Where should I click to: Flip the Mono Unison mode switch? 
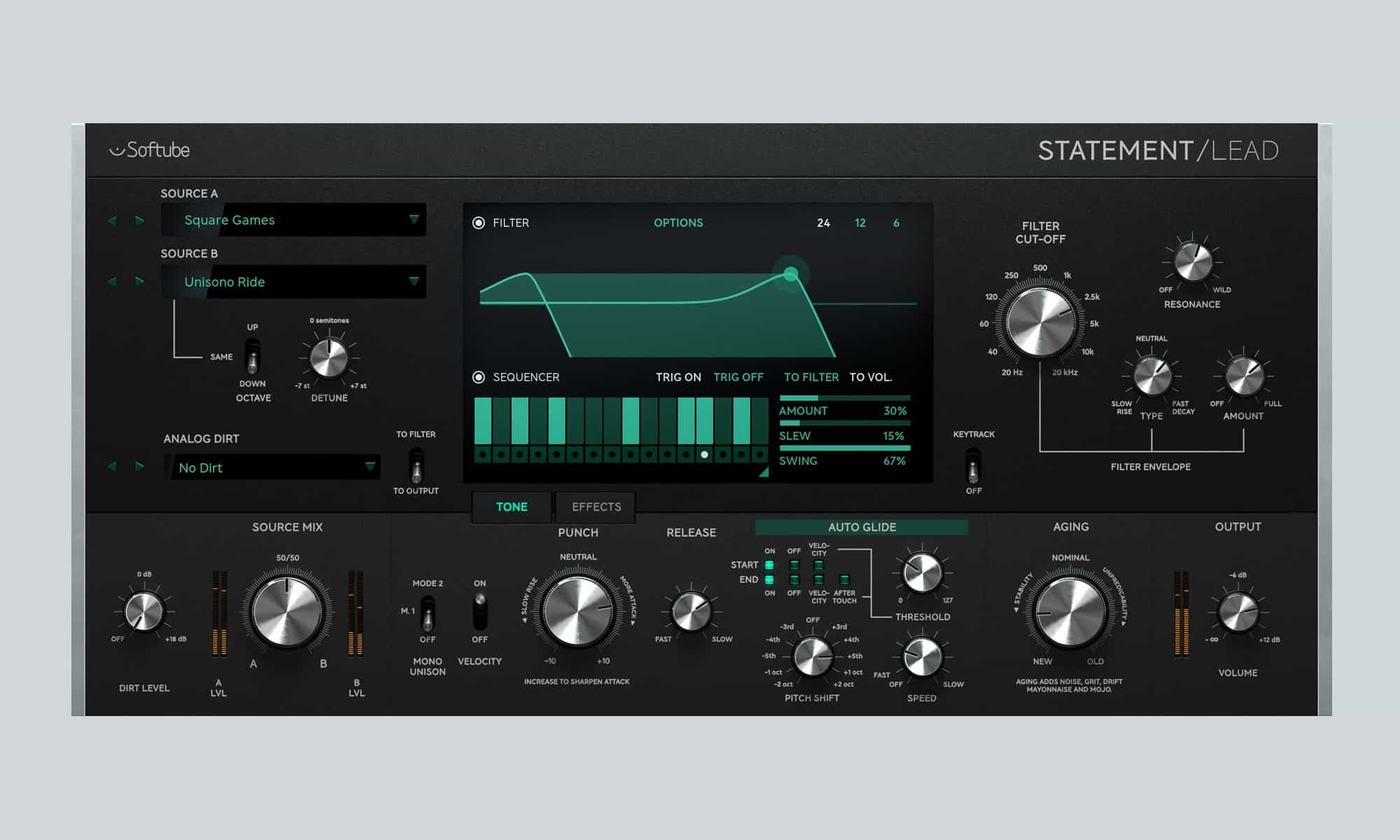coord(427,612)
